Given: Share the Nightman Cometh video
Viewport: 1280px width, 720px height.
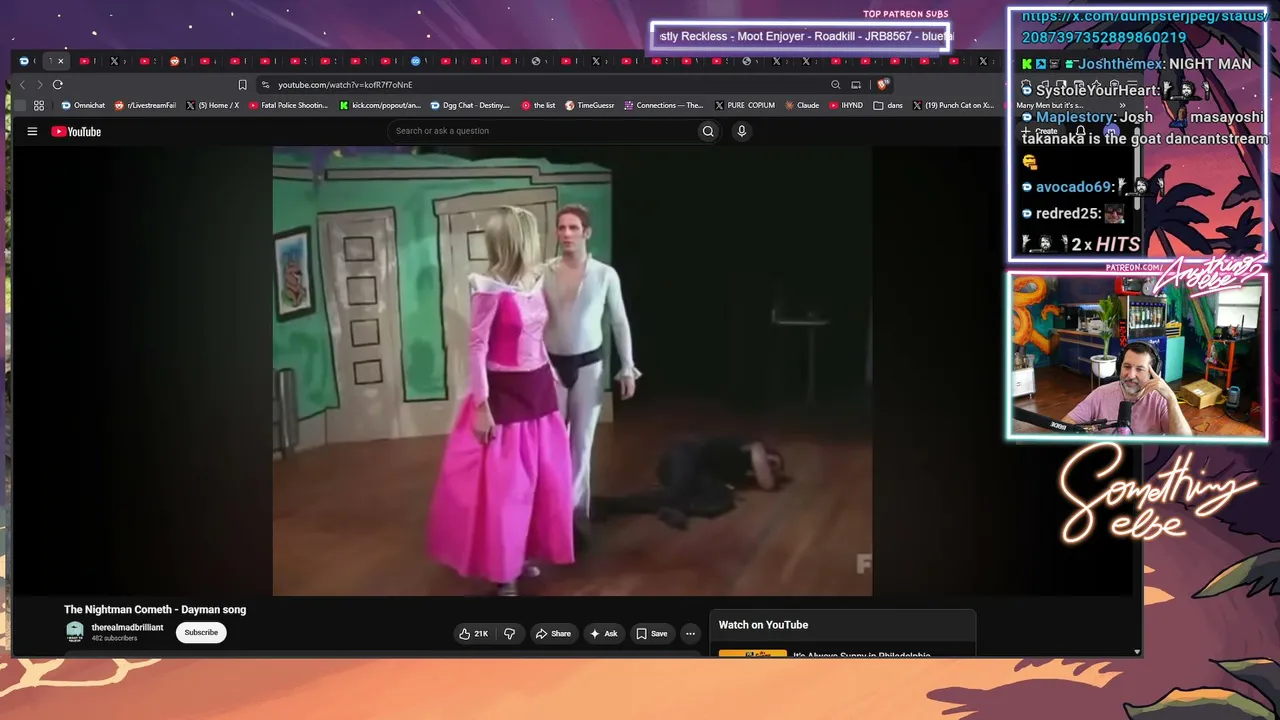Looking at the screenshot, I should click(553, 633).
